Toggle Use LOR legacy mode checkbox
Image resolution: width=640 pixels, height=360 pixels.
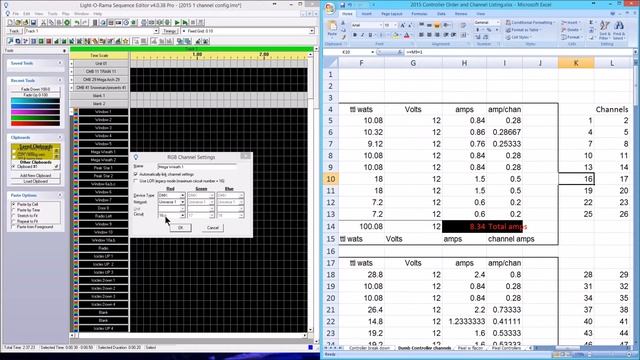pyautogui.click(x=136, y=181)
